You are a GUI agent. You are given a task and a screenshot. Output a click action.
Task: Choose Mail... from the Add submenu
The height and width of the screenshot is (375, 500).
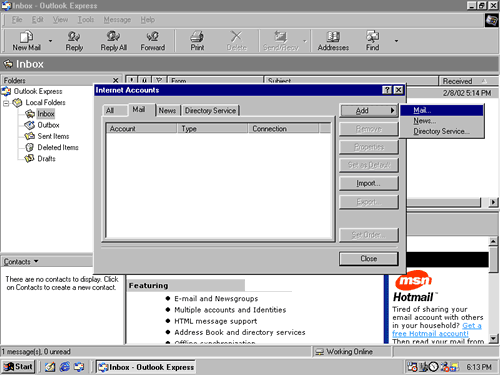(x=441, y=110)
